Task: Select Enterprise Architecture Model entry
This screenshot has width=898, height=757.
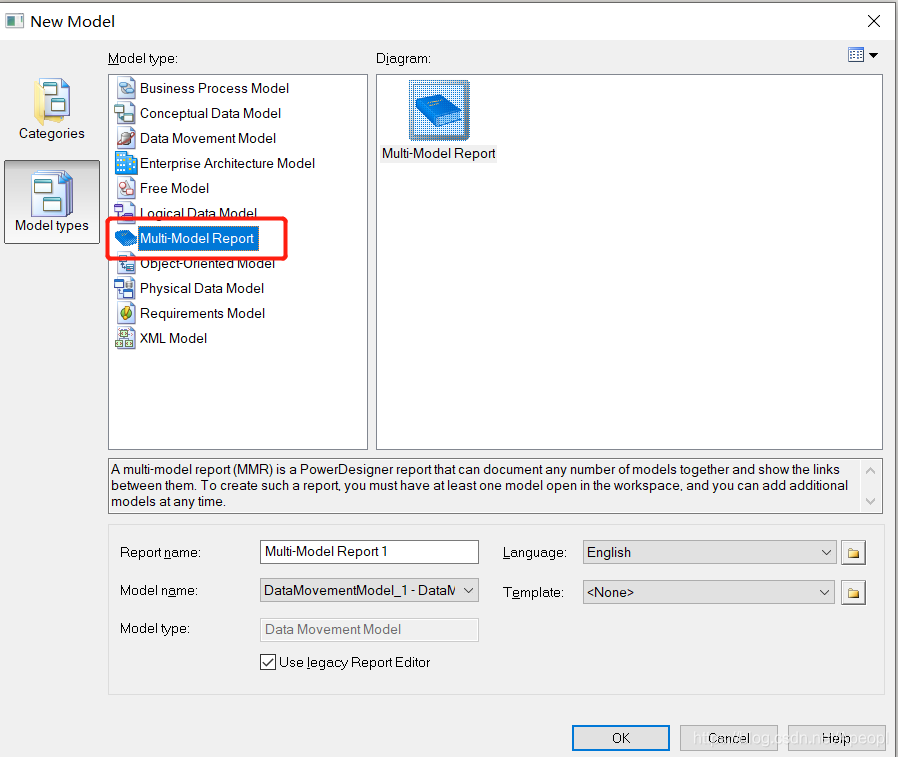Action: click(227, 163)
